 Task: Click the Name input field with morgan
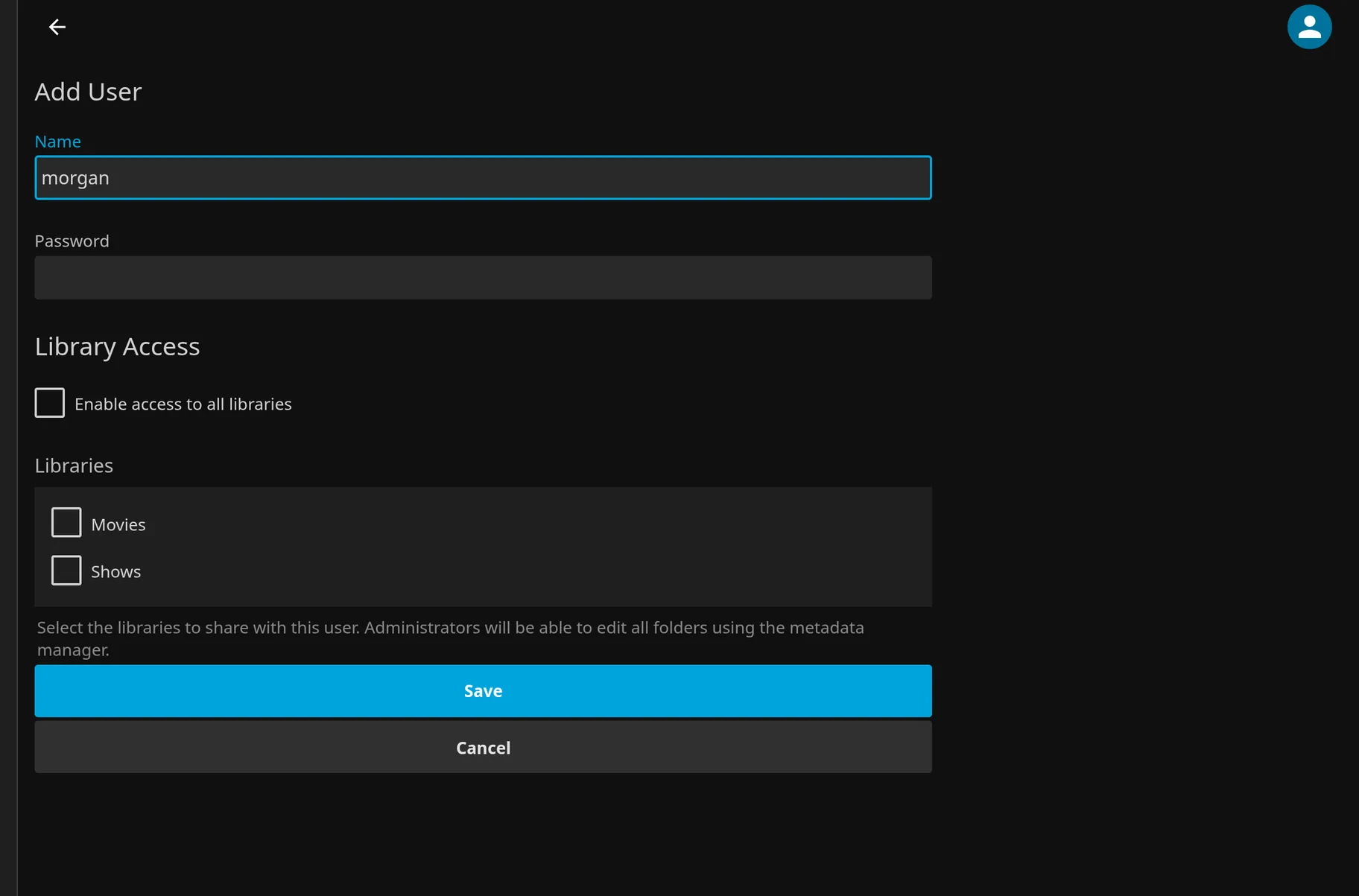(483, 178)
